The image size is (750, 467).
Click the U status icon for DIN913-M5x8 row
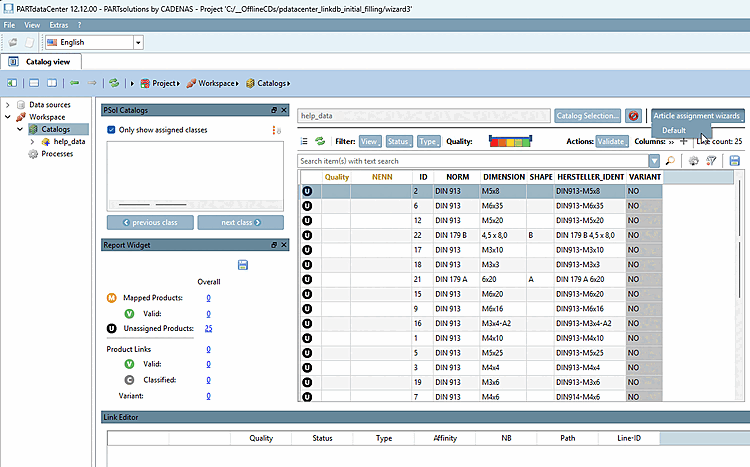307,191
